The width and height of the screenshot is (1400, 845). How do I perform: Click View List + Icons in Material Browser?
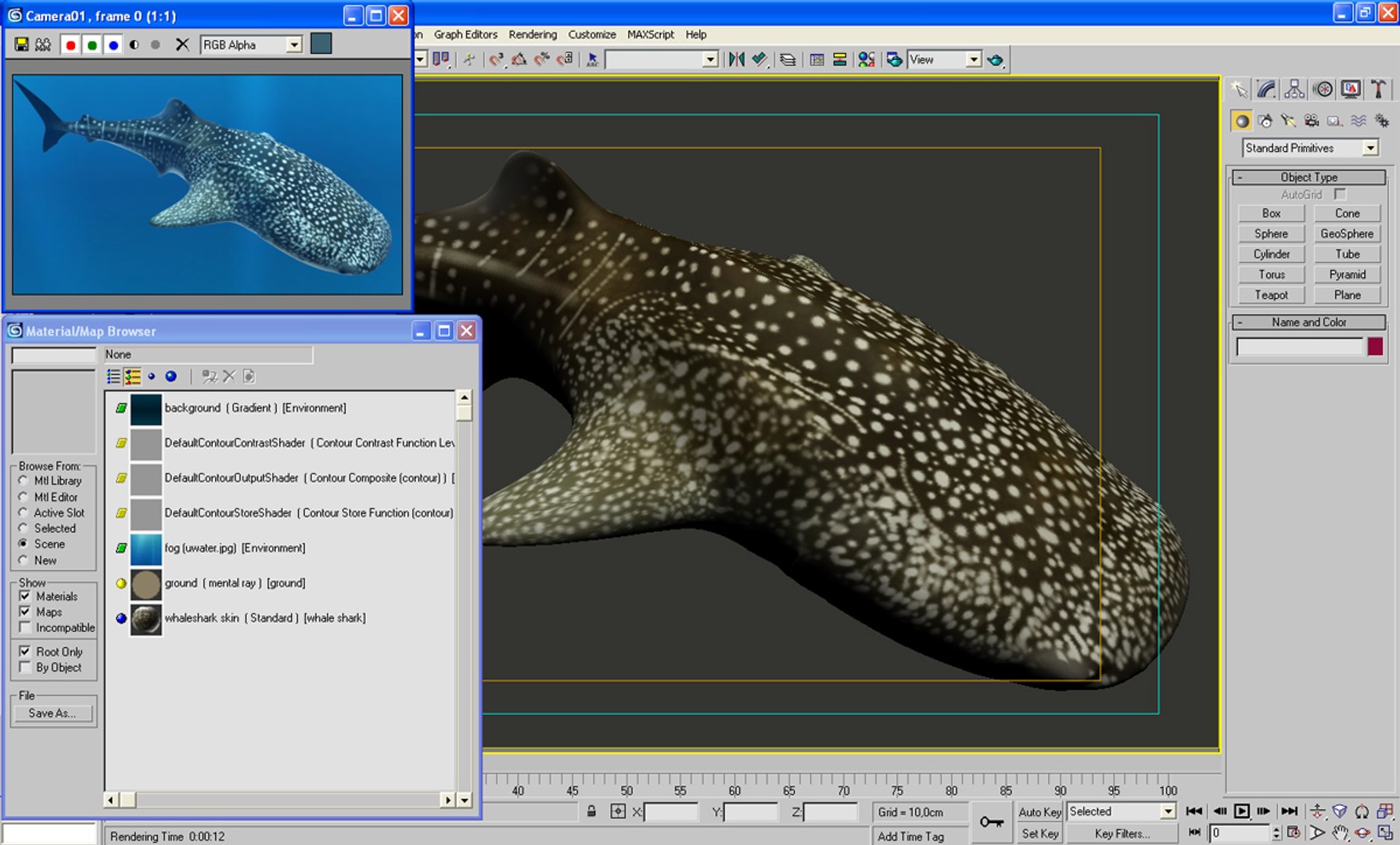coord(132,376)
